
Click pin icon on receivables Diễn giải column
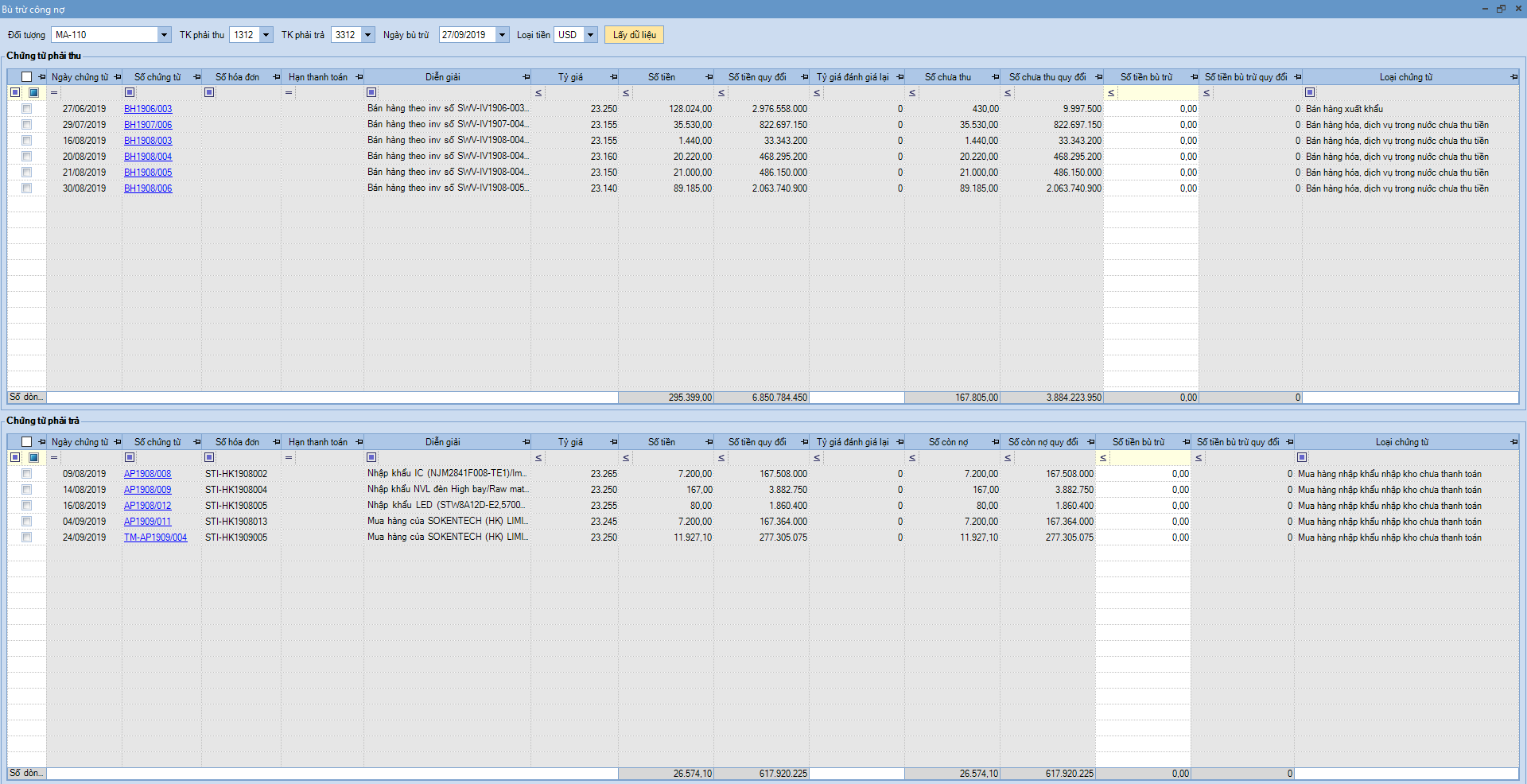(526, 77)
